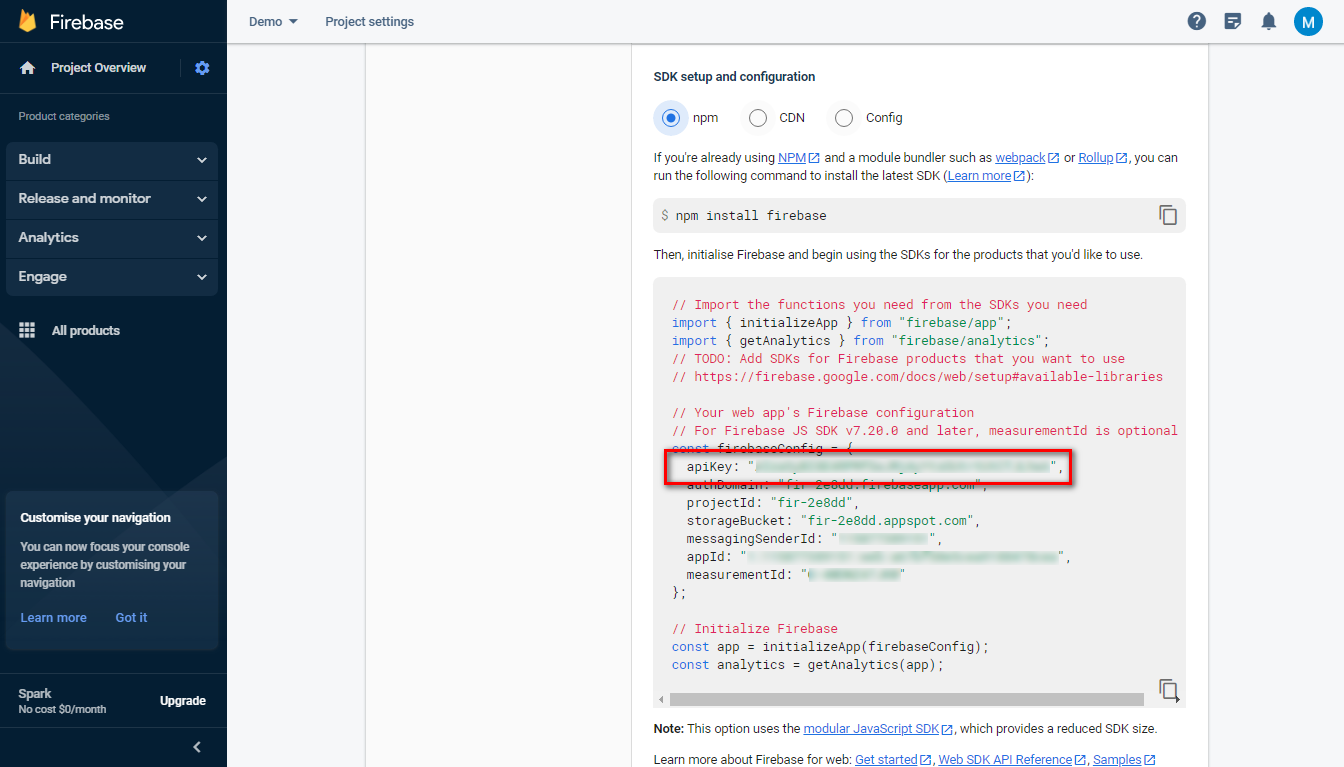1344x767 pixels.
Task: Click the Firebase logo icon
Action: click(27, 22)
